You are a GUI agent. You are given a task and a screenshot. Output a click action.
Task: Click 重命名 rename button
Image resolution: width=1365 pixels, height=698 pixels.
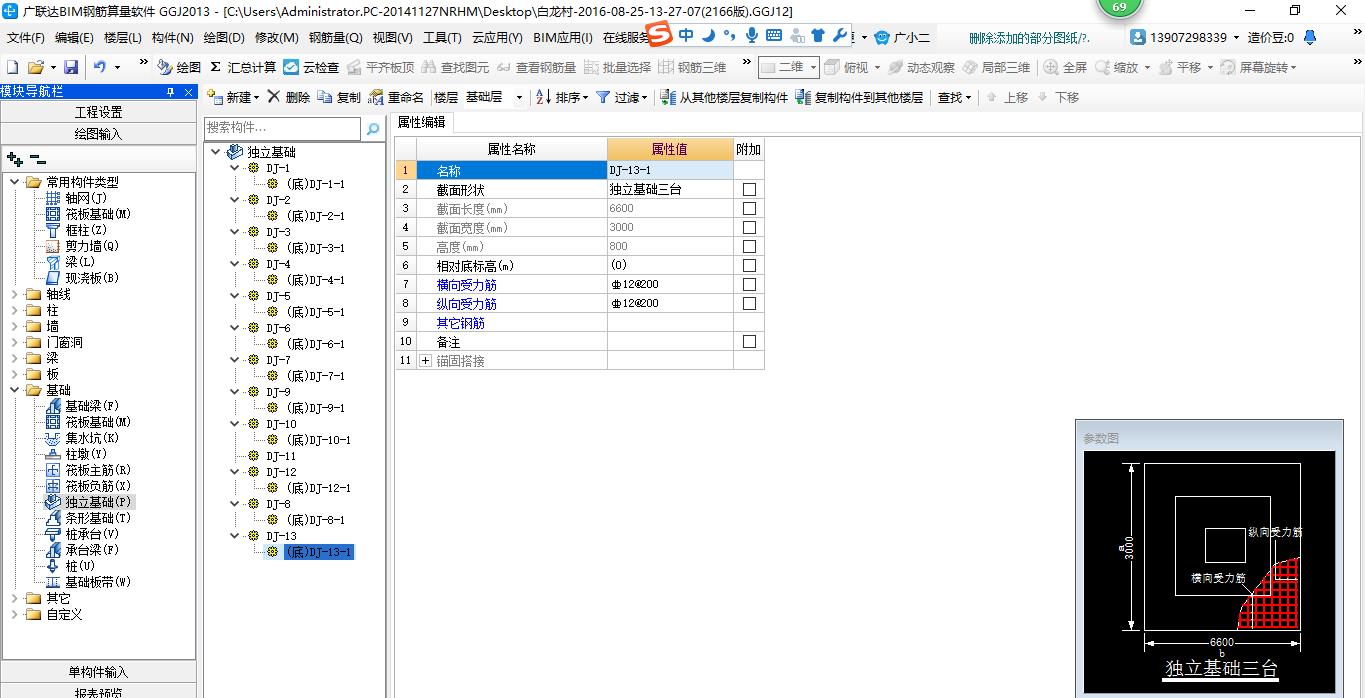pos(396,97)
